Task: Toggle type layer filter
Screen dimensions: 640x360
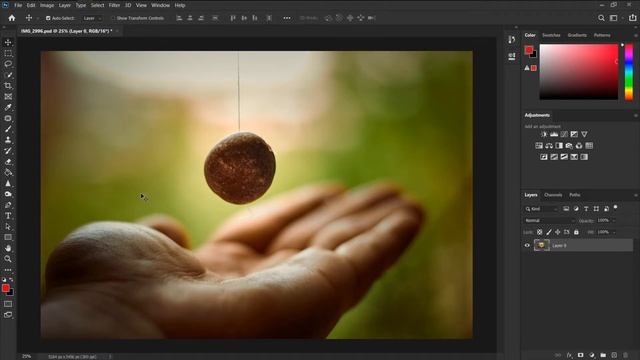Action: tap(586, 209)
